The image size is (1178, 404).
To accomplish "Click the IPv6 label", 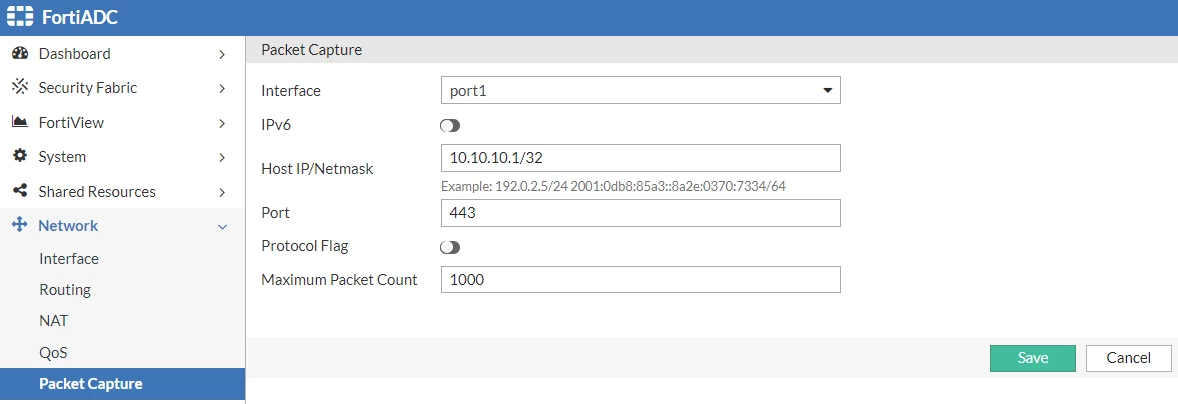I will 276,125.
